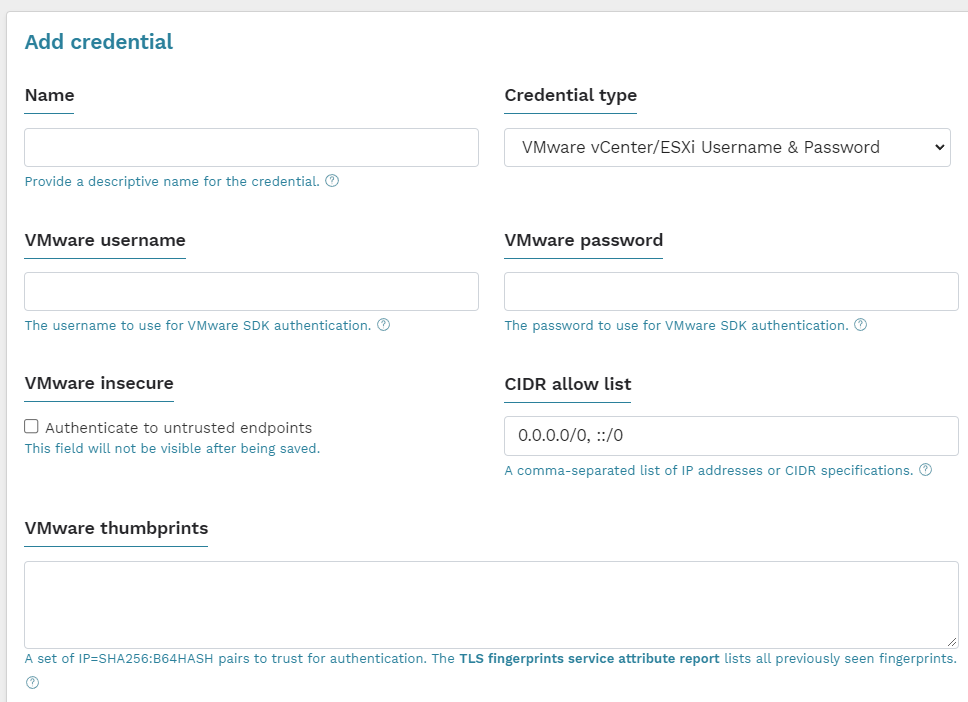The height and width of the screenshot is (702, 968).
Task: Click 'This field will not be visible' note
Action: pos(172,449)
